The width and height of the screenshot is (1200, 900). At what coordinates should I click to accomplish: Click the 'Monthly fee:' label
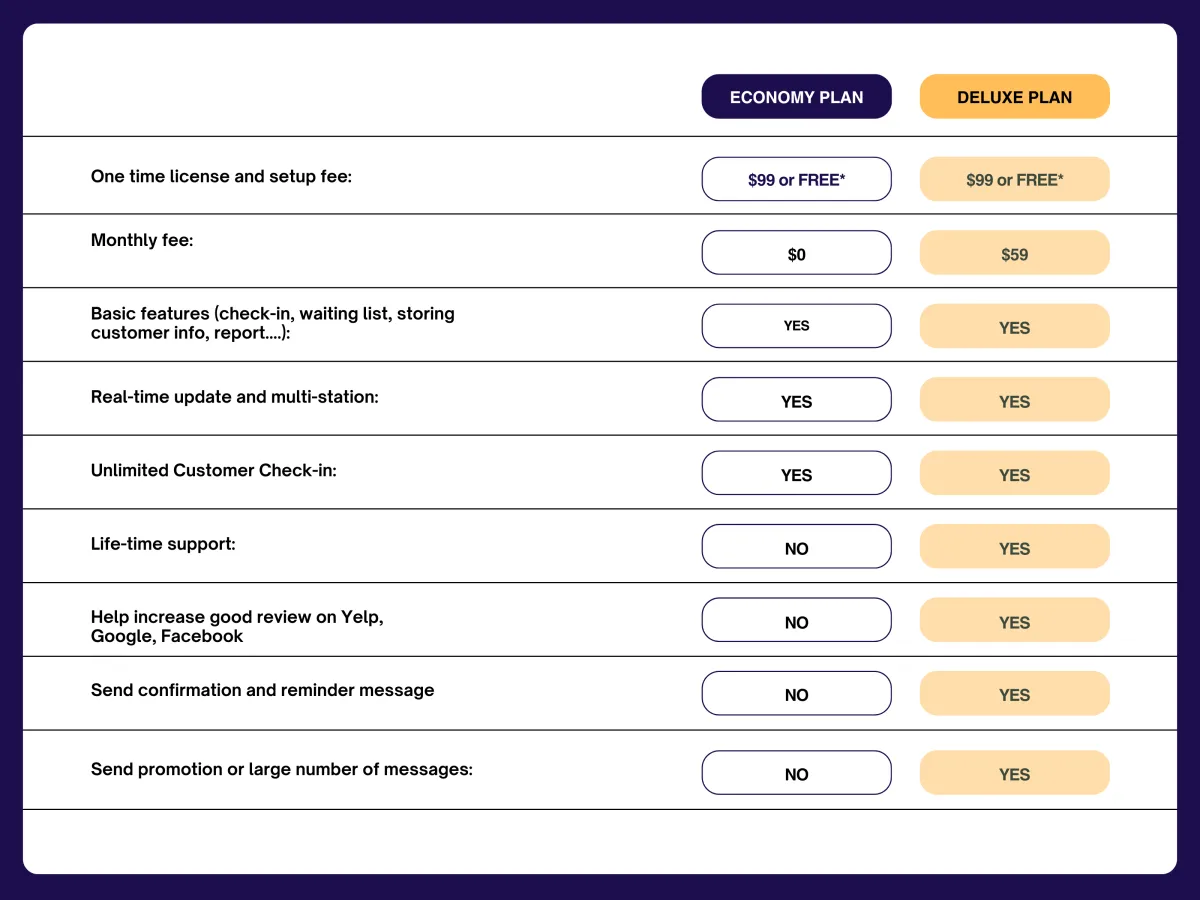coord(142,240)
